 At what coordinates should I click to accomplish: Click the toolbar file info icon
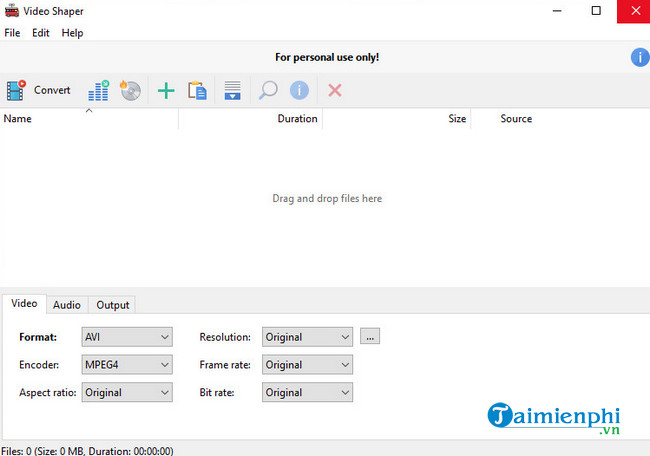[x=299, y=91]
